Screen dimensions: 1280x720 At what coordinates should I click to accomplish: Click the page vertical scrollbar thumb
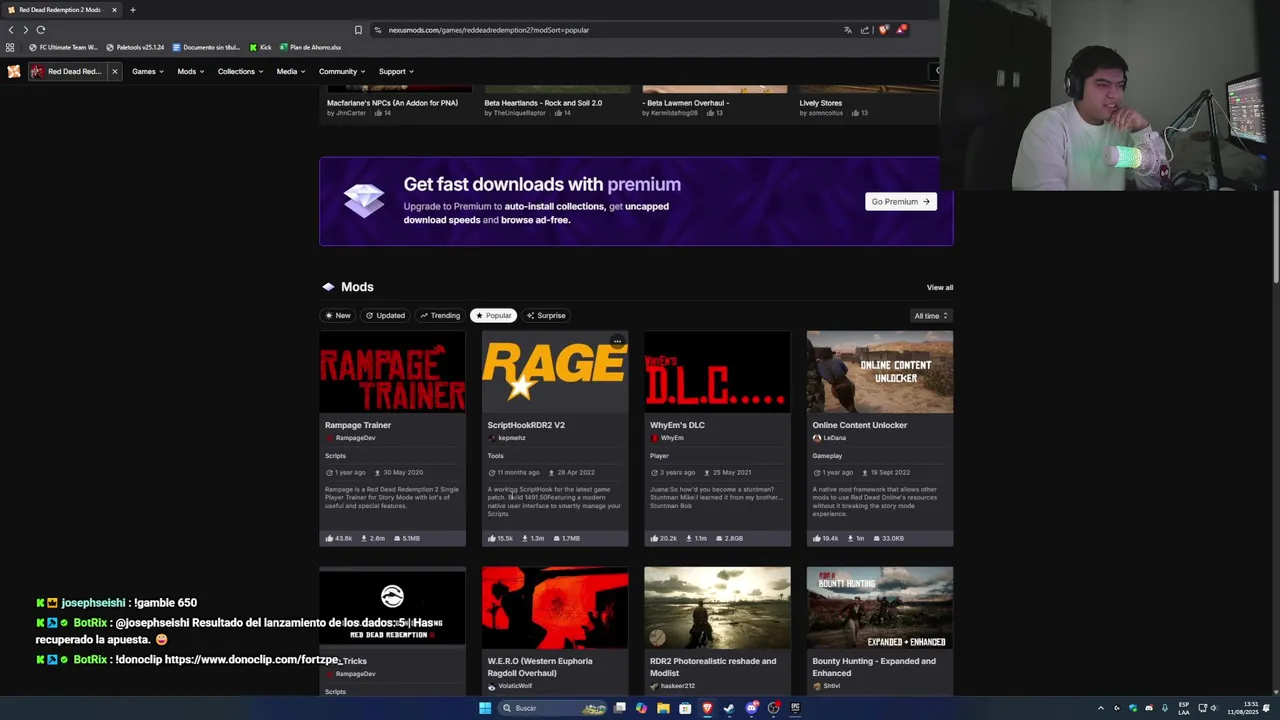[1275, 235]
